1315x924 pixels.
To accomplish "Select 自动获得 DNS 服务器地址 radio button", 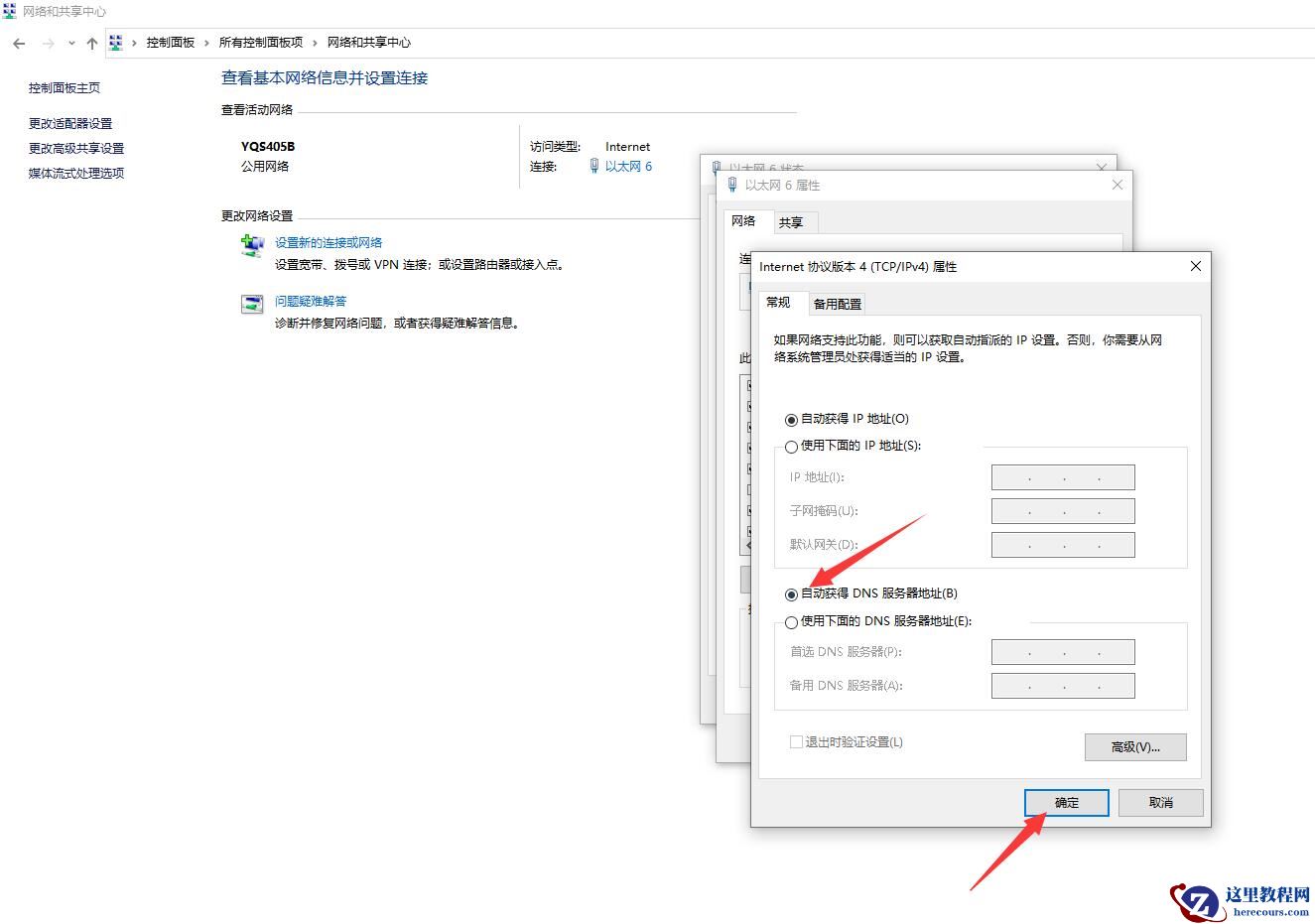I will (x=791, y=594).
